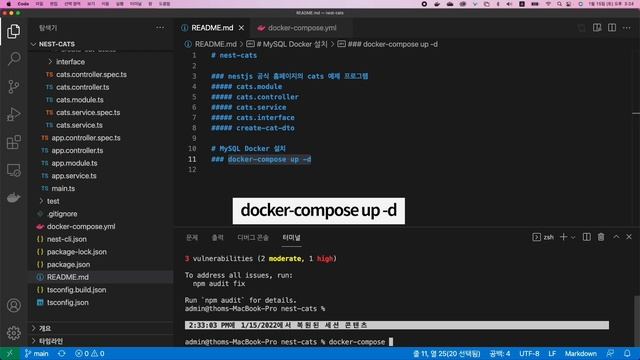Click MySQL Docker breadcrumb segment
Image resolution: width=640 pixels, height=360 pixels.
click(x=292, y=44)
